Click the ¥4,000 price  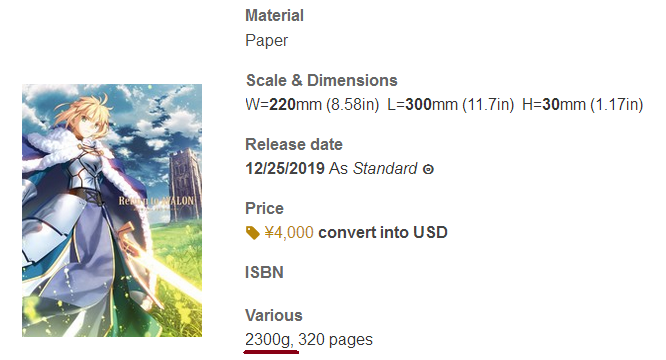(x=289, y=233)
